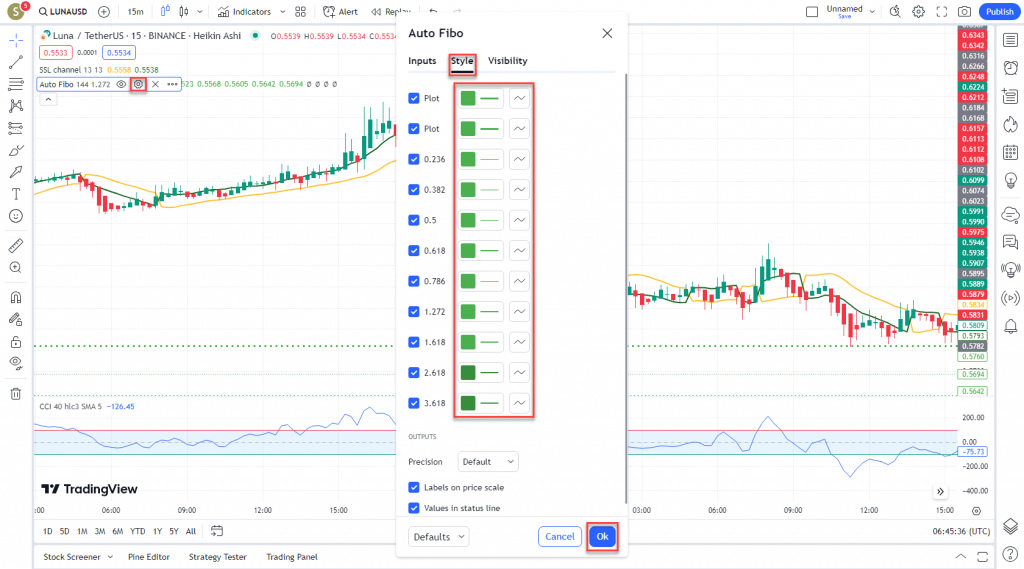
Task: Switch to the Style tab
Action: (462, 61)
